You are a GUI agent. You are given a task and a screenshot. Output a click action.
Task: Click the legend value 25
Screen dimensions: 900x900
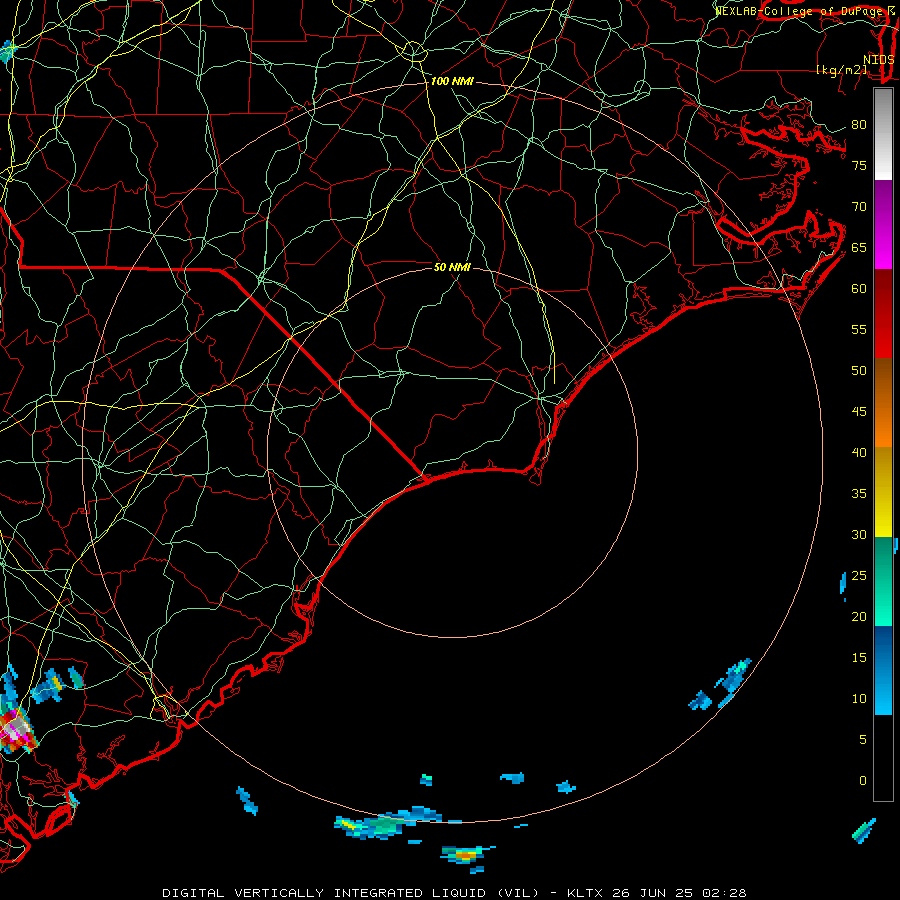pos(859,576)
